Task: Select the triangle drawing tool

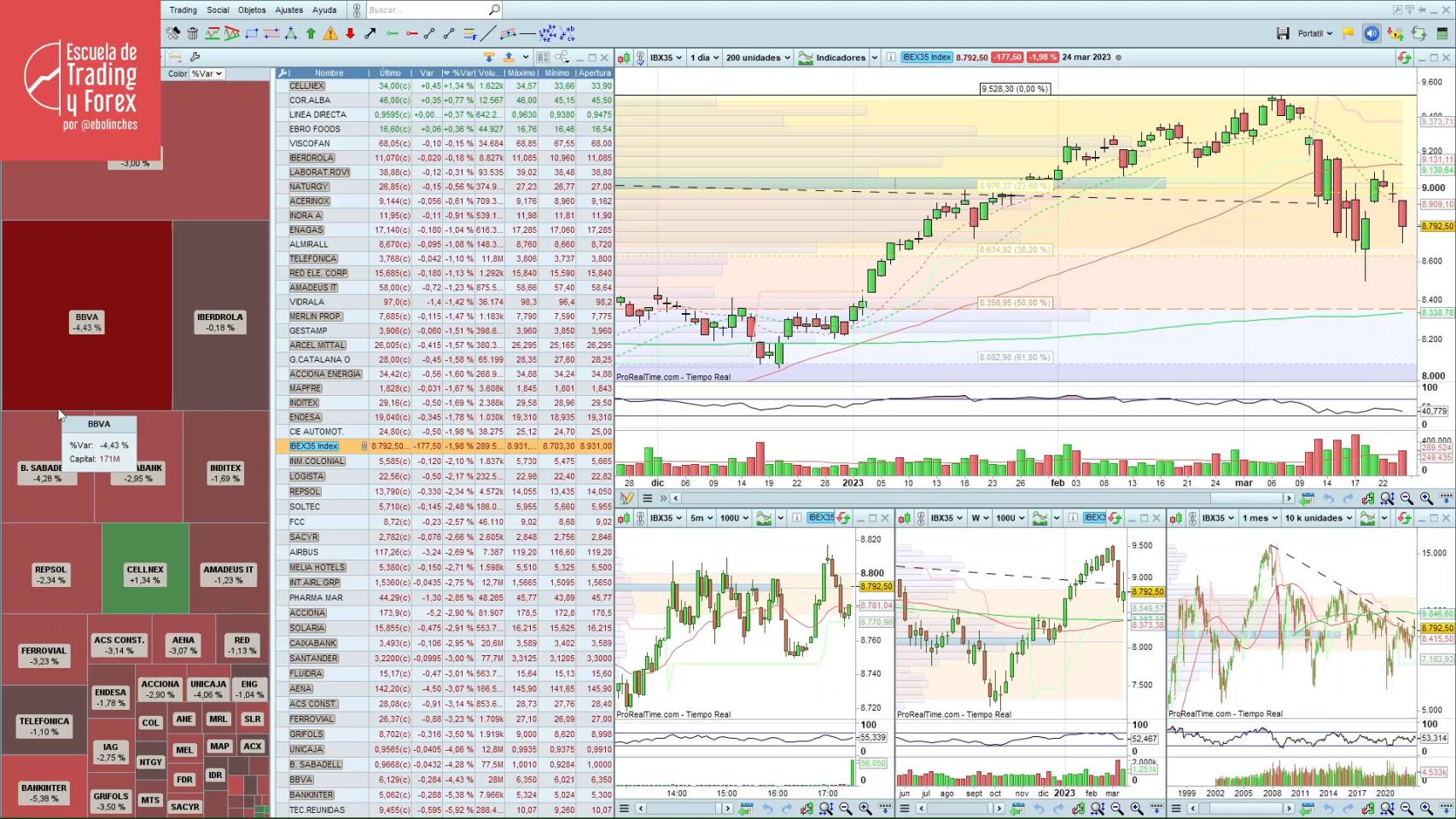Action: pos(291,33)
